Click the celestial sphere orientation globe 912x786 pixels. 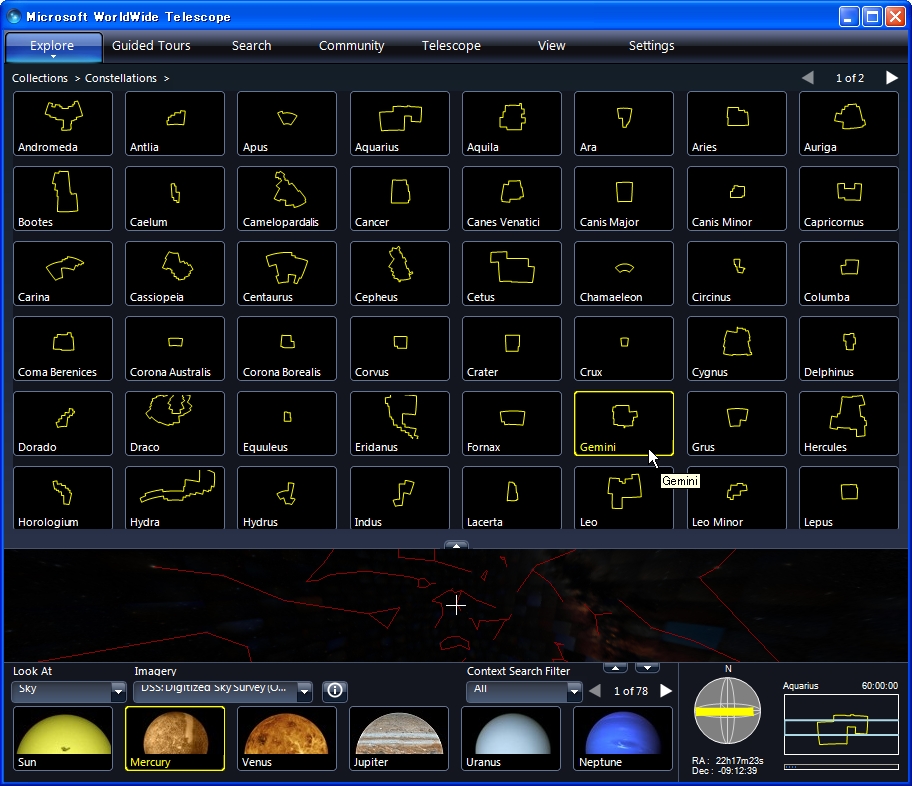pyautogui.click(x=727, y=710)
